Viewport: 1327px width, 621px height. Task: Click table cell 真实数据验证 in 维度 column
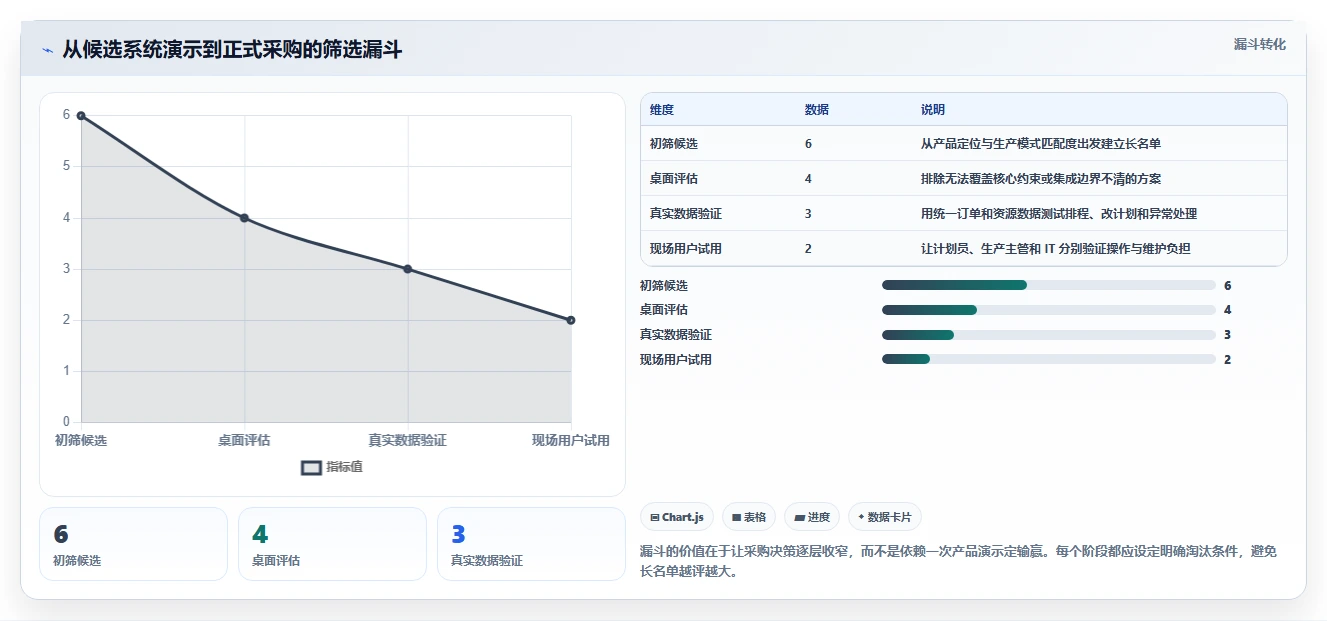pos(686,214)
